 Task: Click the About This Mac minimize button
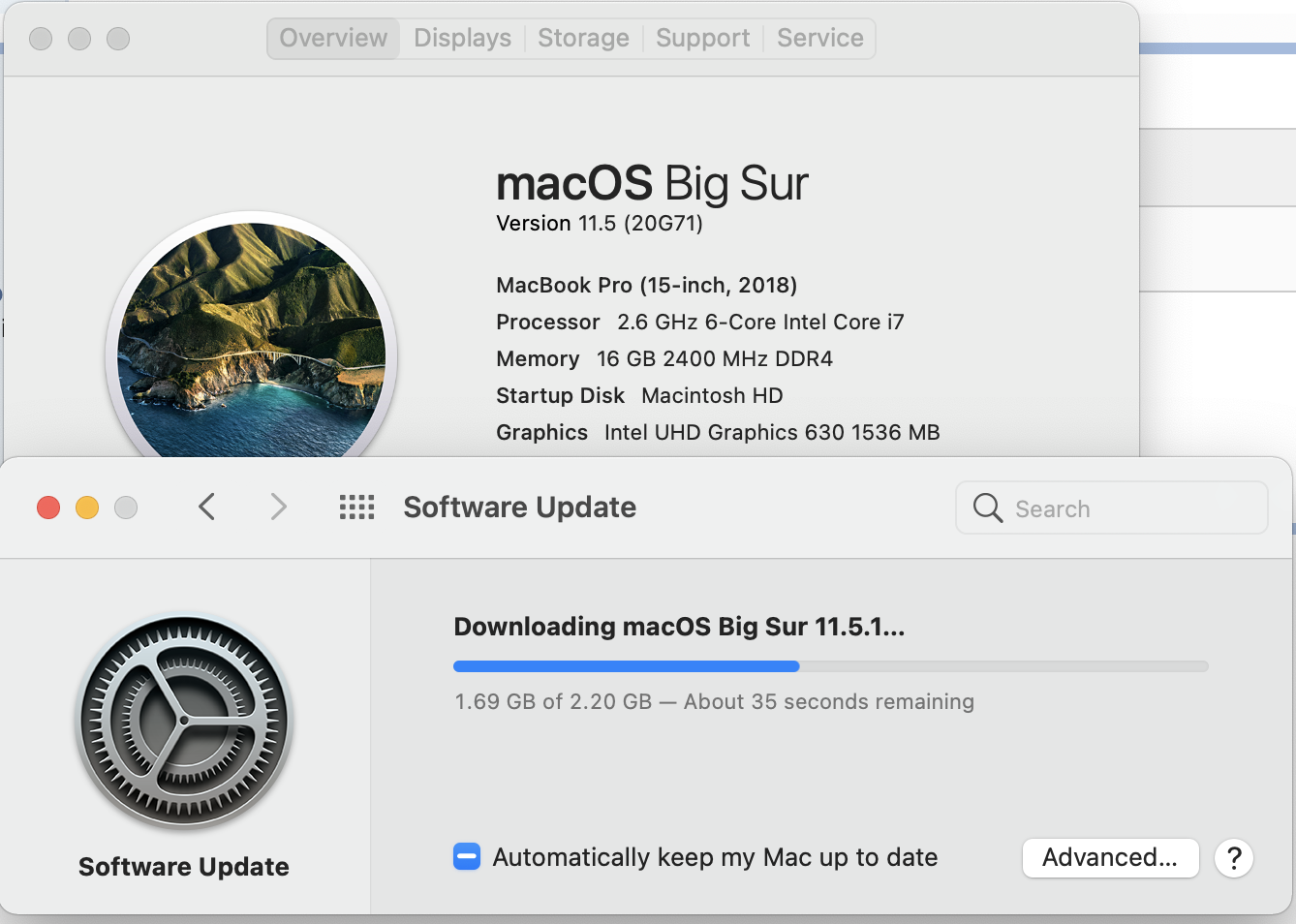coord(79,39)
